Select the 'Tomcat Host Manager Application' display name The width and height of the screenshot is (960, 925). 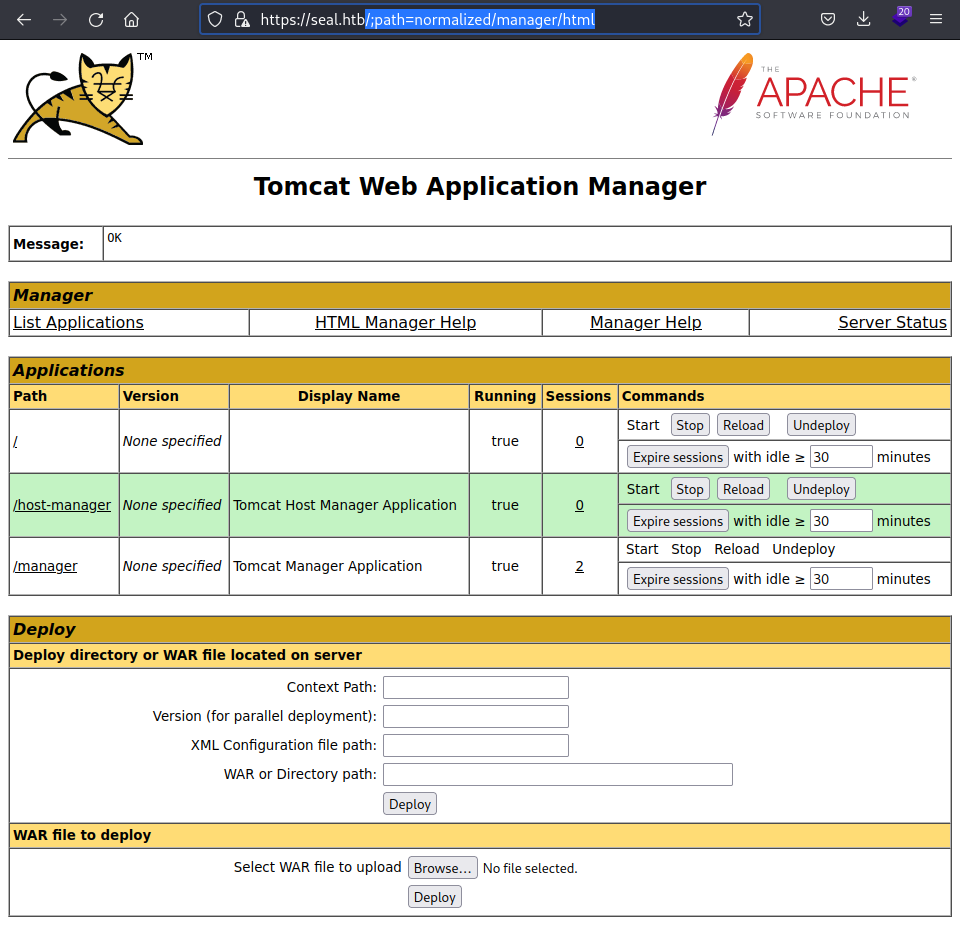(x=345, y=505)
